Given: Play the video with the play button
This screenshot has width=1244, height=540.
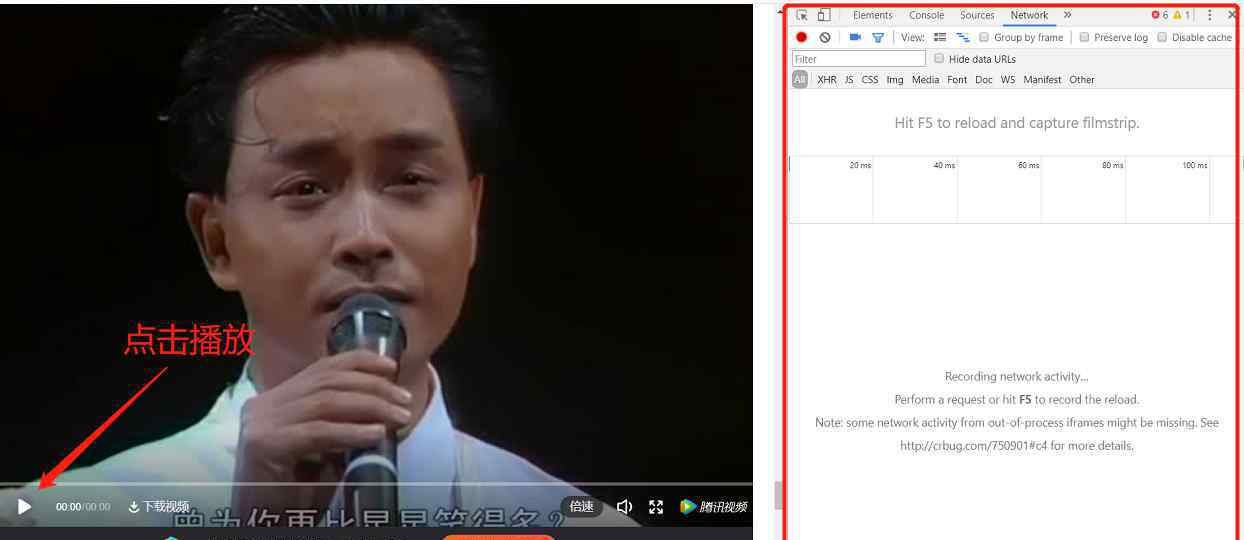Looking at the screenshot, I should [x=25, y=507].
